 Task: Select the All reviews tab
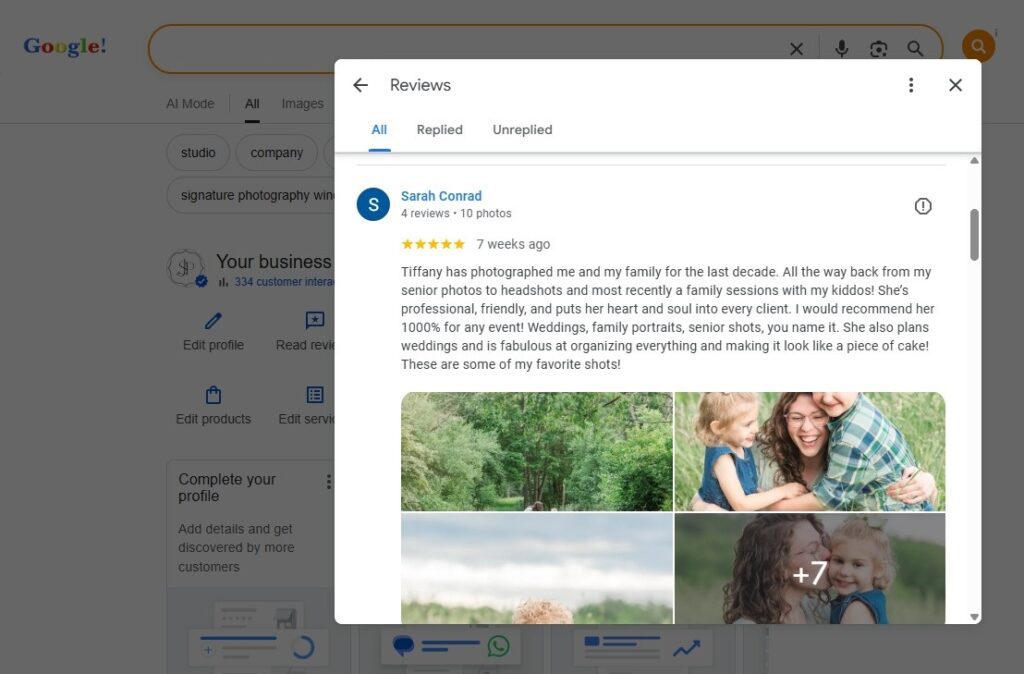[379, 130]
